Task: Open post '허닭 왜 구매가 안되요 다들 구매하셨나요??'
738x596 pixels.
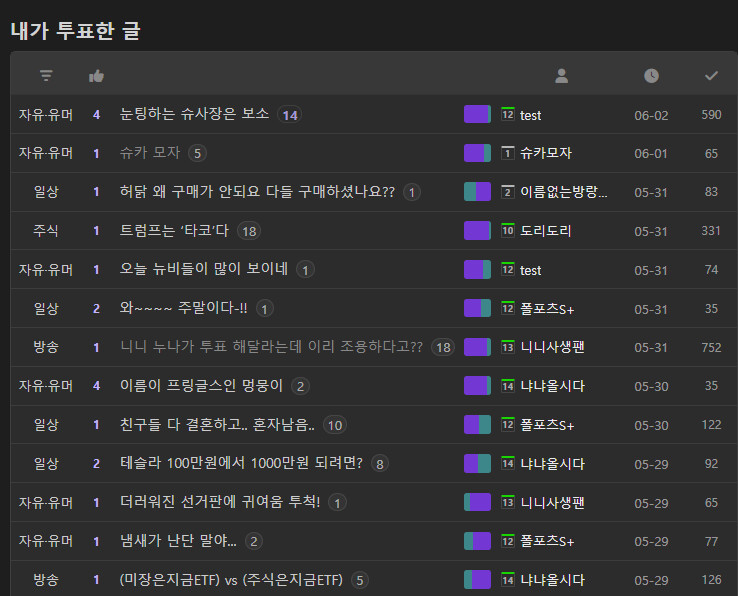Action: coord(257,192)
